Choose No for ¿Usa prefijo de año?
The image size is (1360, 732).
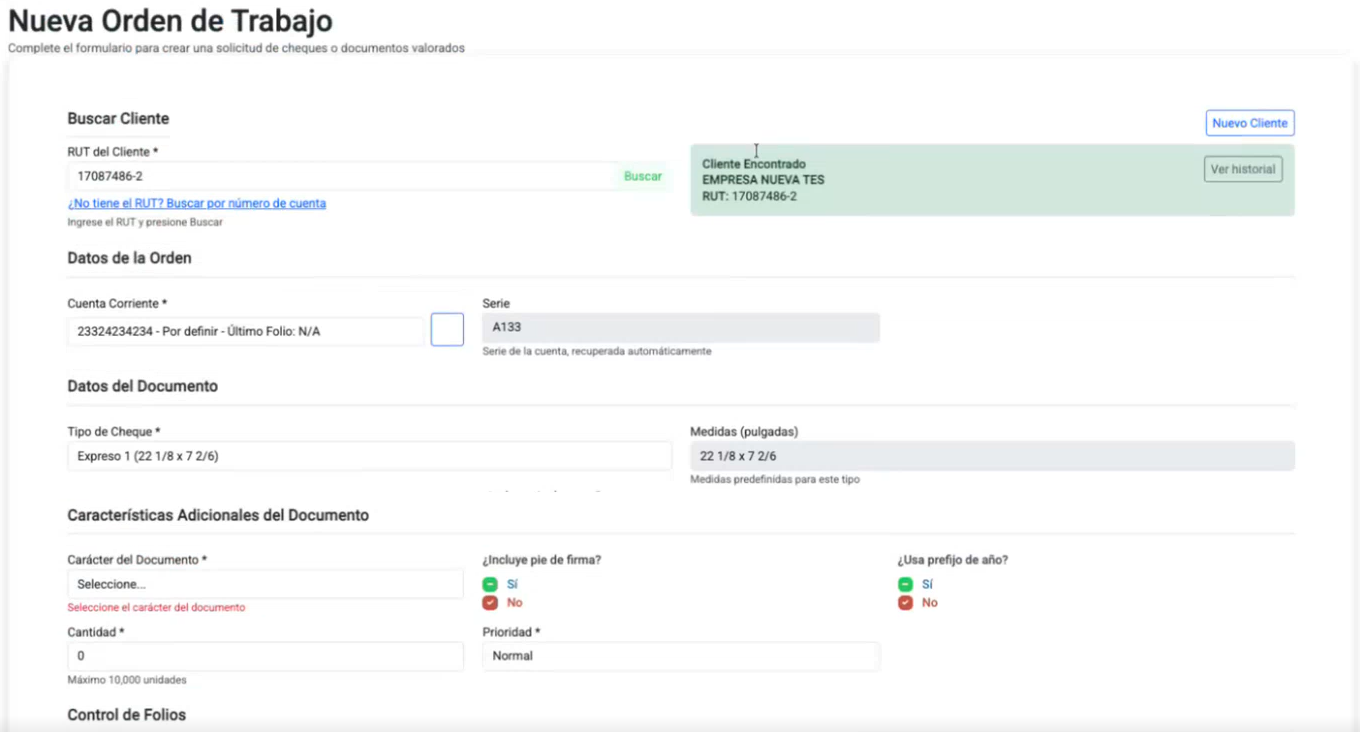point(905,603)
